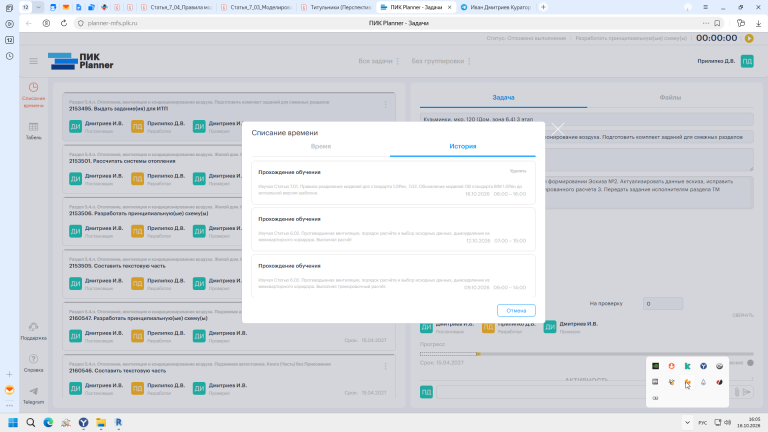Open Microsoft Edge from the taskbar
Viewport: 768px width, 432px height.
tap(48, 422)
